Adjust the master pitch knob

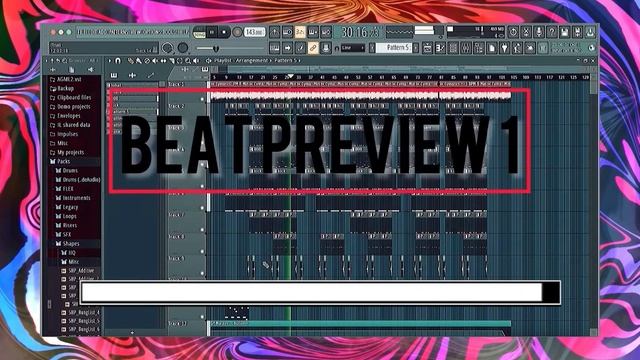pos(182,48)
